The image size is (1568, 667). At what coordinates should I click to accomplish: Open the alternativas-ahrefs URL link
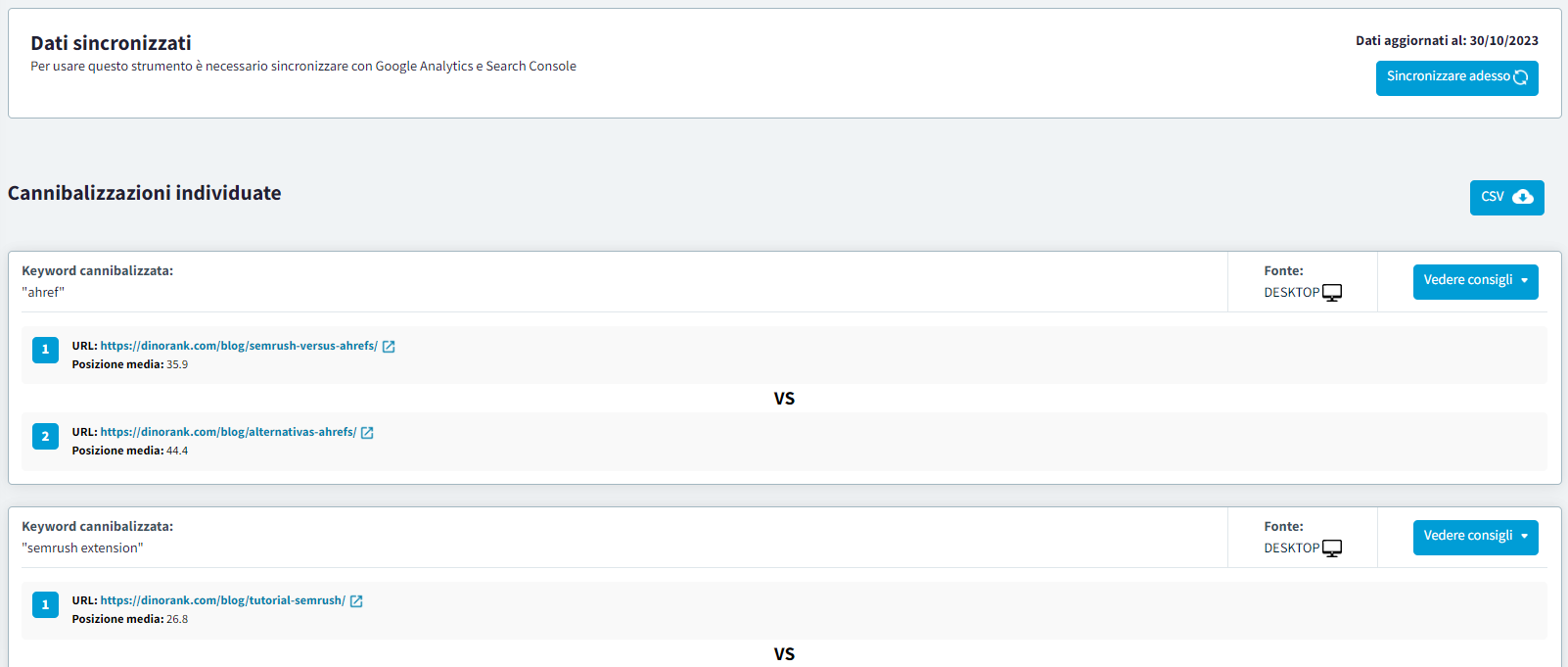[x=228, y=432]
